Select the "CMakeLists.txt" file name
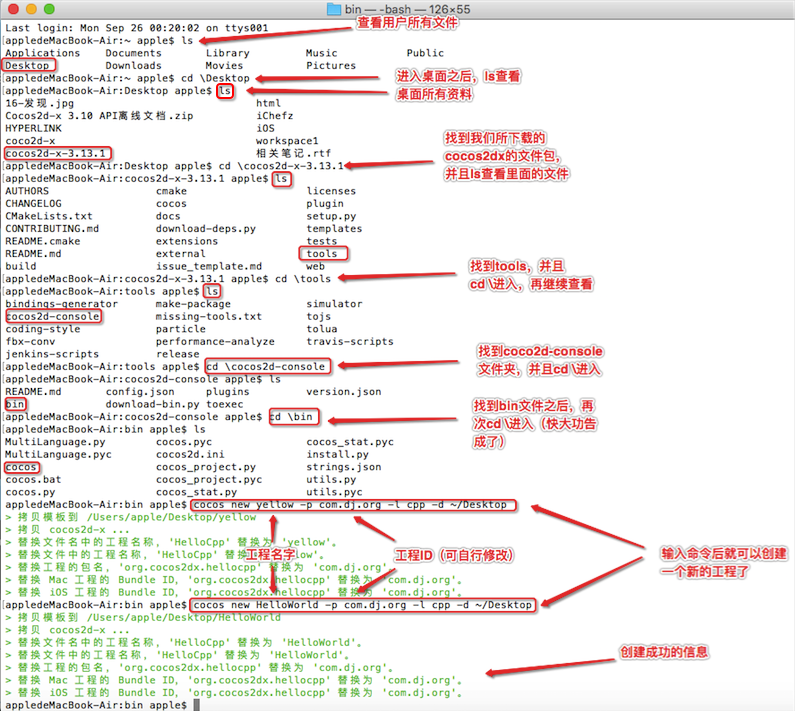This screenshot has height=711, width=795. tap(49, 216)
